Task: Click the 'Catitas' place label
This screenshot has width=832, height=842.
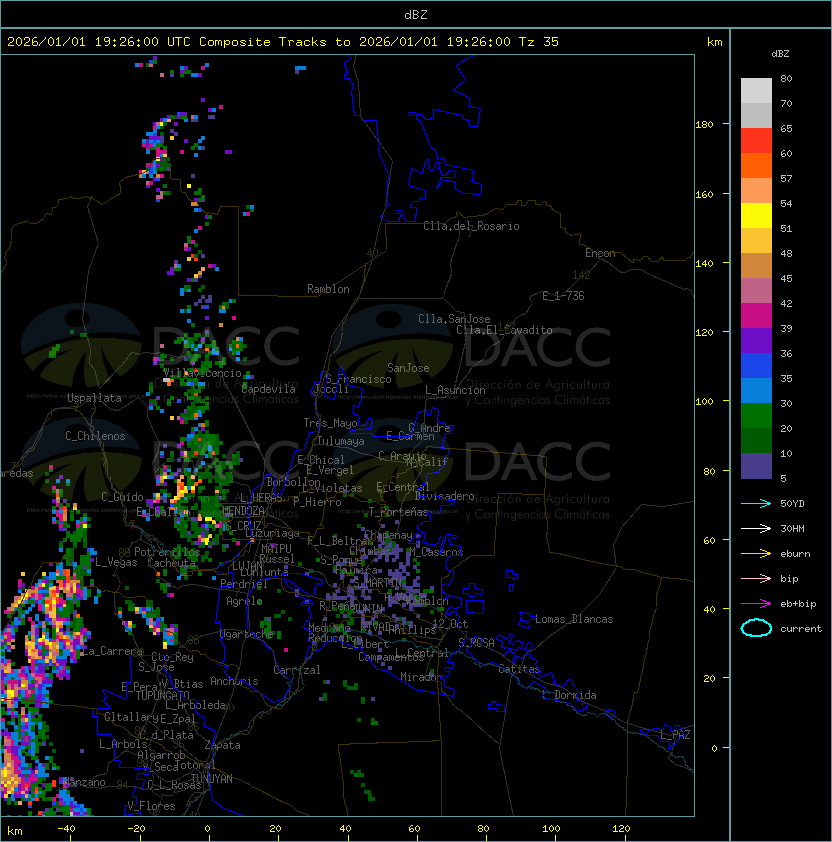Action: [519, 669]
